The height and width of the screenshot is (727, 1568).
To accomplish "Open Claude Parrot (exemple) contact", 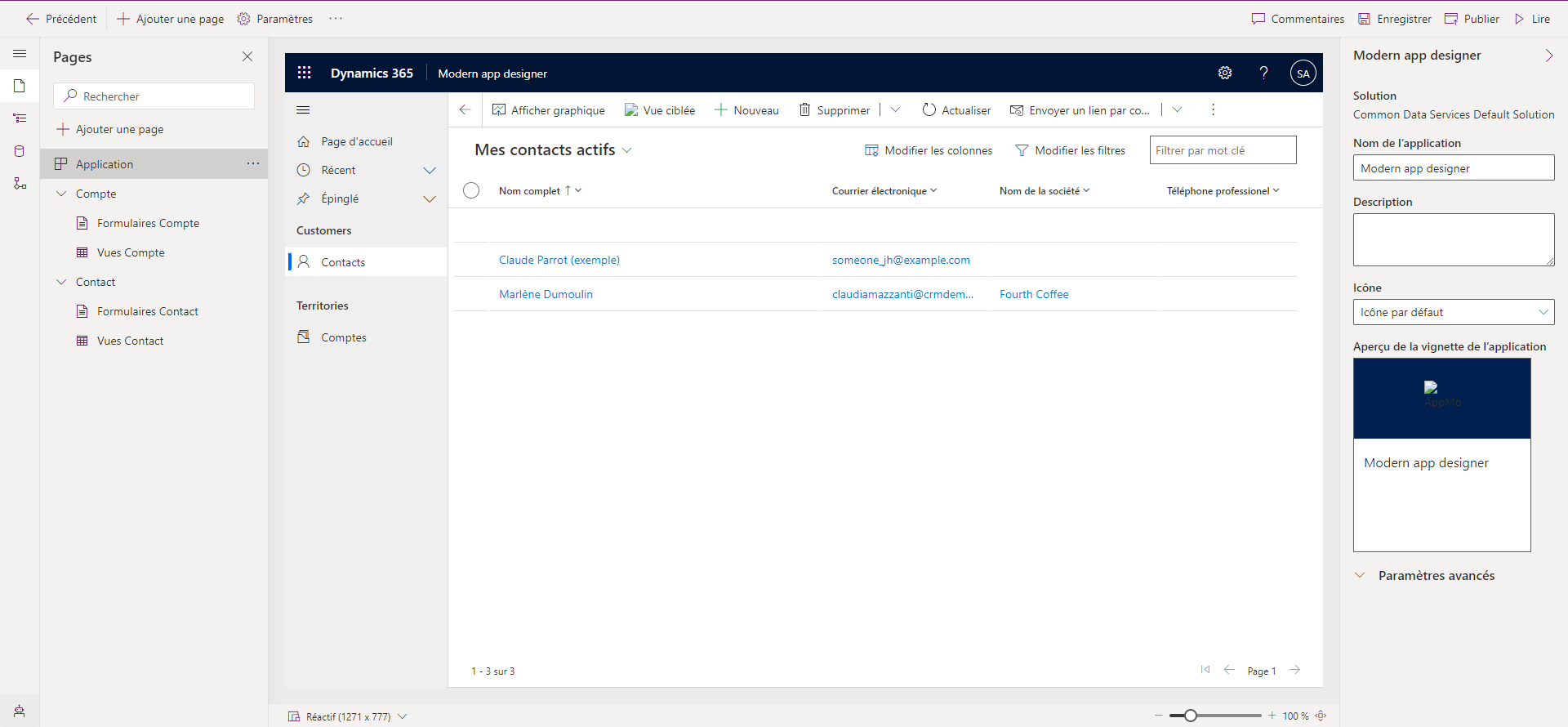I will coord(559,260).
